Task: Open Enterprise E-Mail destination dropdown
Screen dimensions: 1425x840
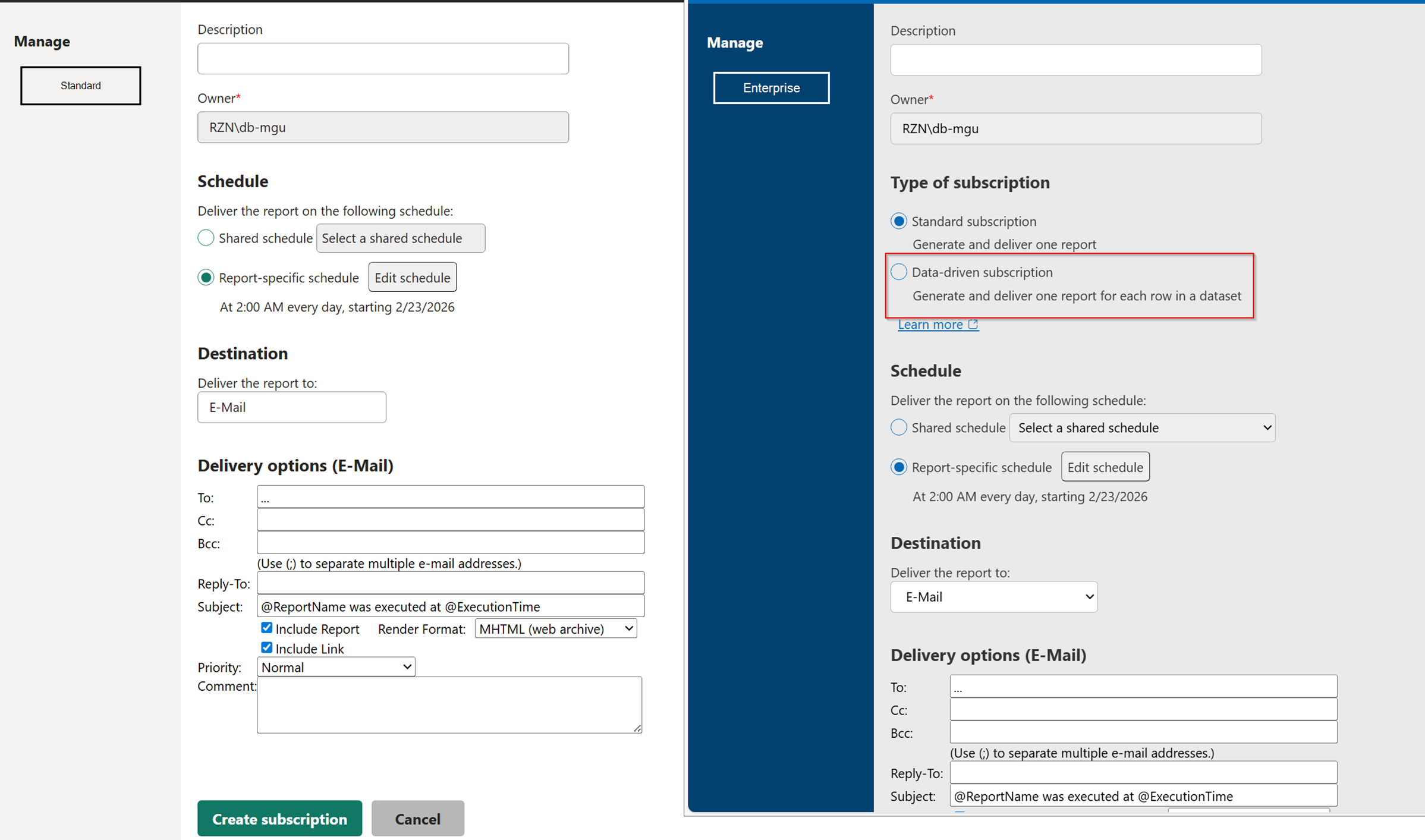Action: tap(993, 597)
